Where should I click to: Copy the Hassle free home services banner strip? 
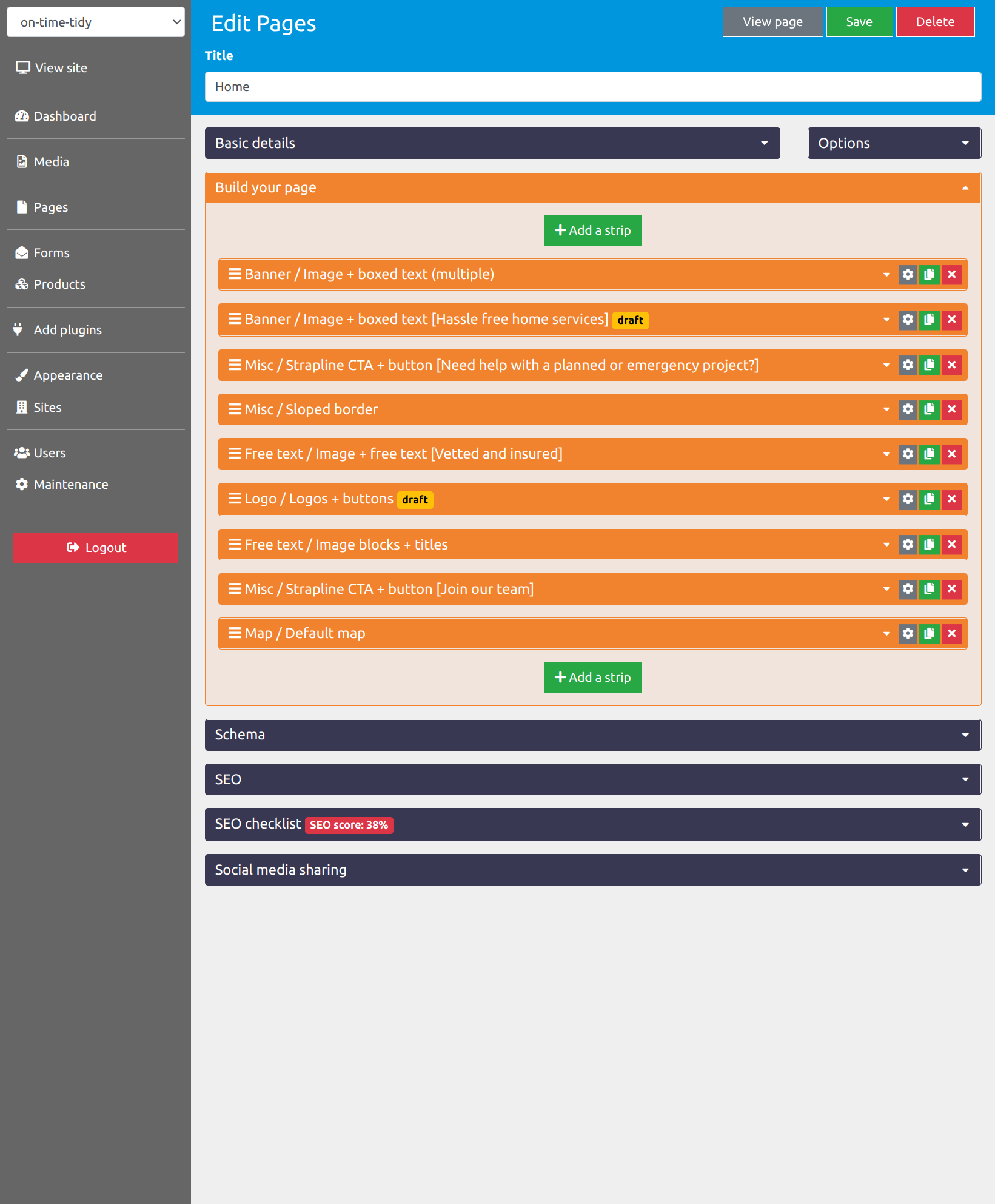(x=929, y=320)
